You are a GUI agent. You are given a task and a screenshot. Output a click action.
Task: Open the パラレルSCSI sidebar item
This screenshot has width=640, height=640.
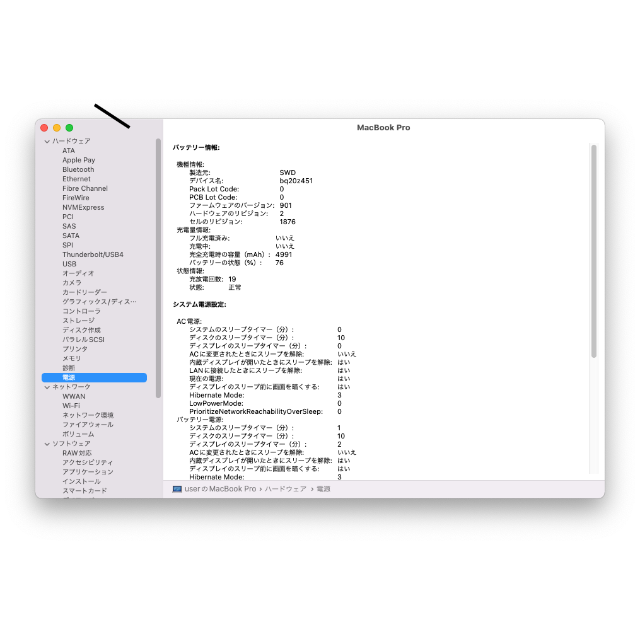coord(83,339)
